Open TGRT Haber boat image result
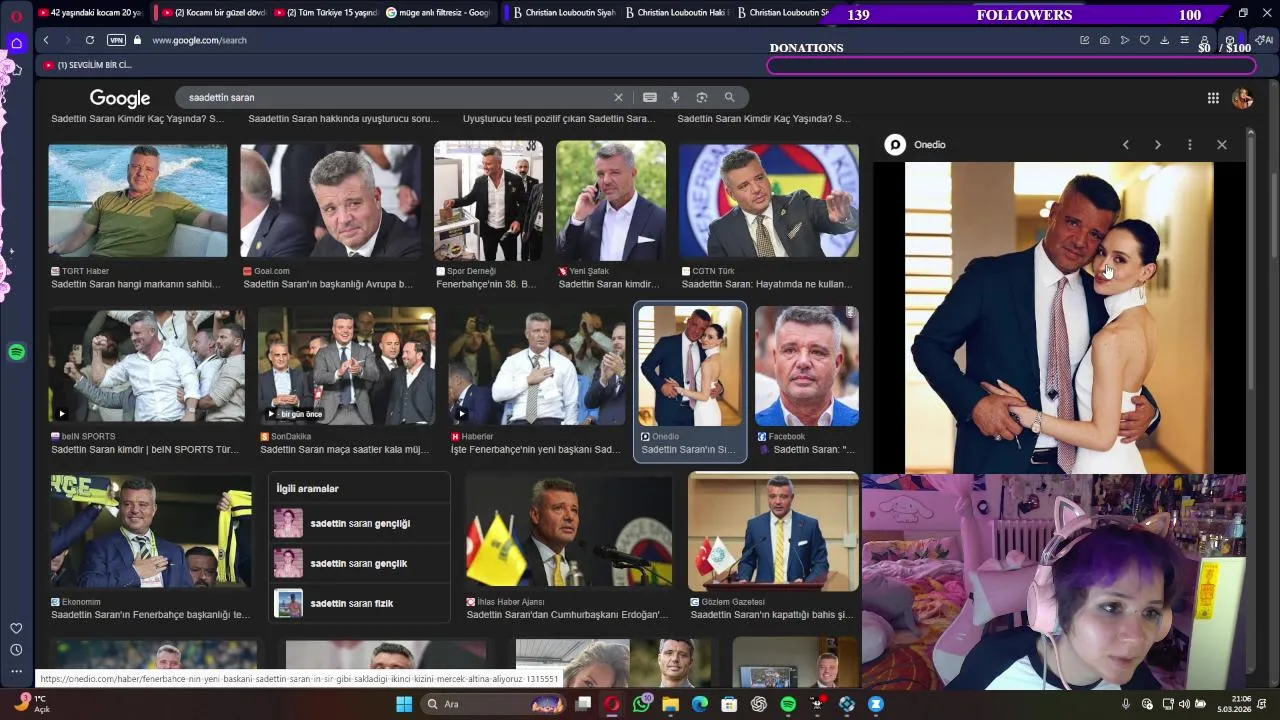 [x=138, y=201]
